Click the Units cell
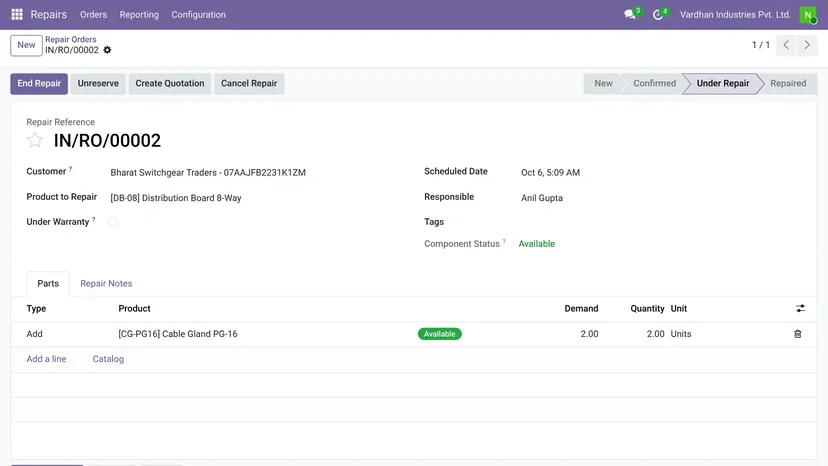The image size is (828, 466). [681, 334]
